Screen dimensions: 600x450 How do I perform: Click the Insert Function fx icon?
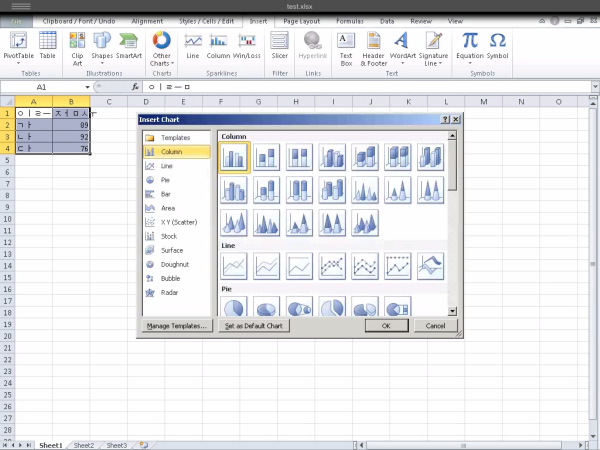pyautogui.click(x=135, y=87)
